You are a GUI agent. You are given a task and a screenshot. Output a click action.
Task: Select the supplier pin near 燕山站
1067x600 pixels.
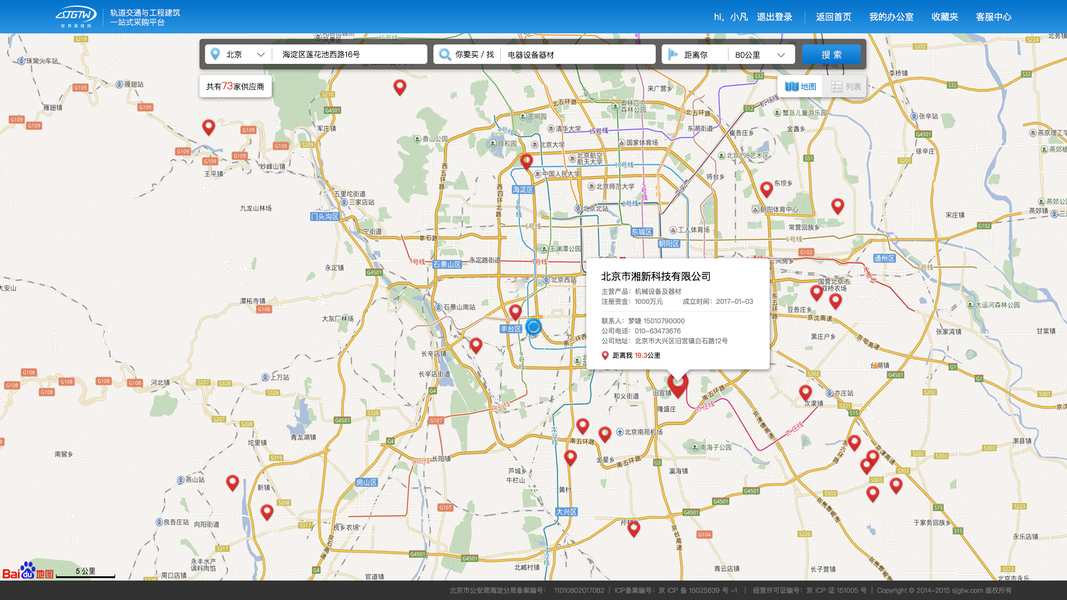click(x=232, y=483)
